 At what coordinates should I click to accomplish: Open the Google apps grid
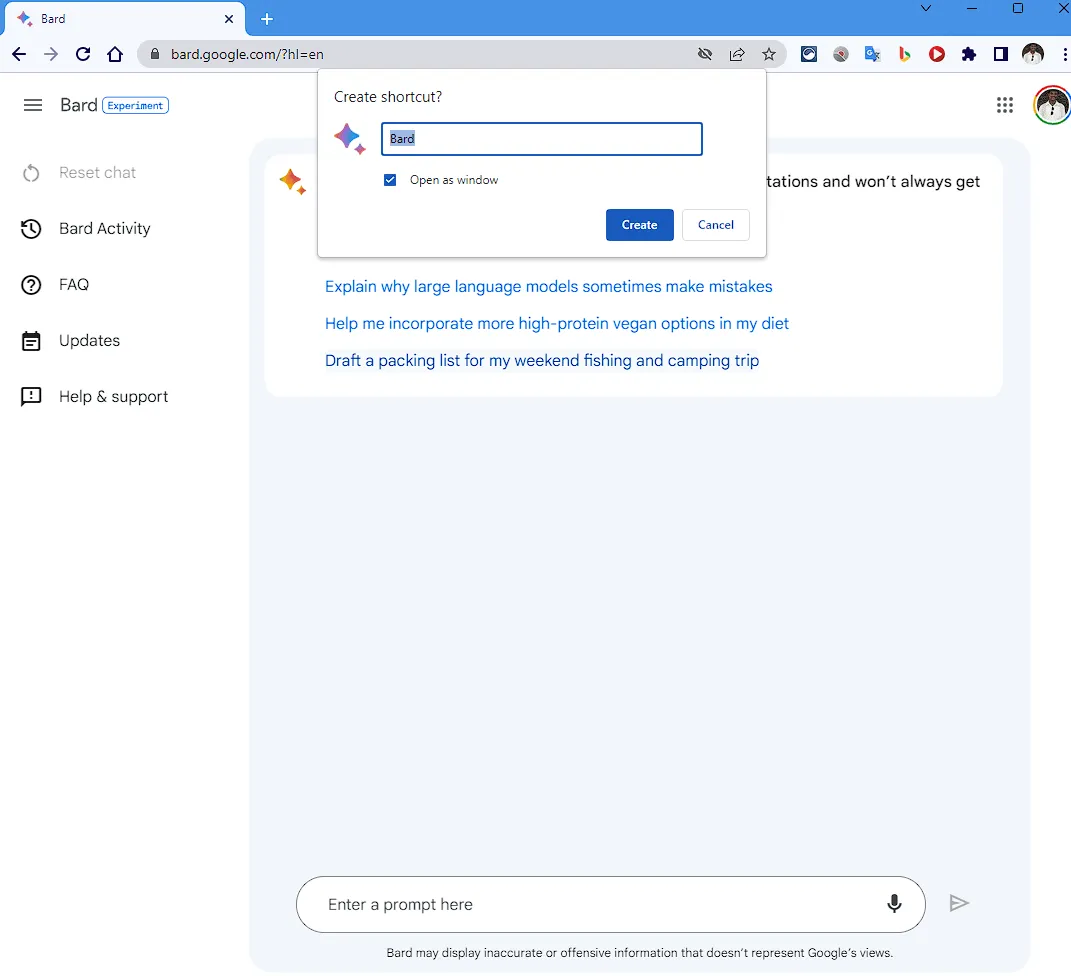tap(1005, 105)
